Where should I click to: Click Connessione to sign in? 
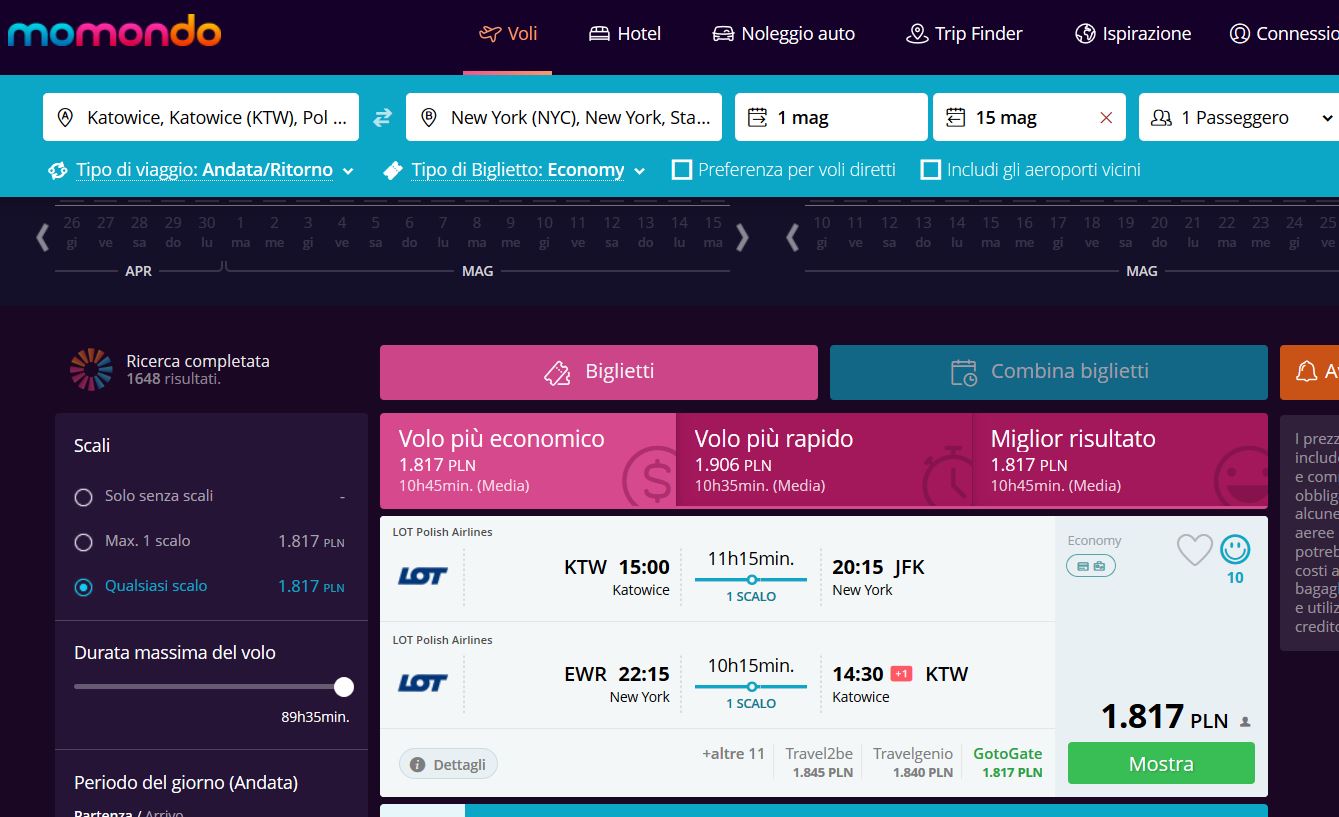click(x=1284, y=33)
